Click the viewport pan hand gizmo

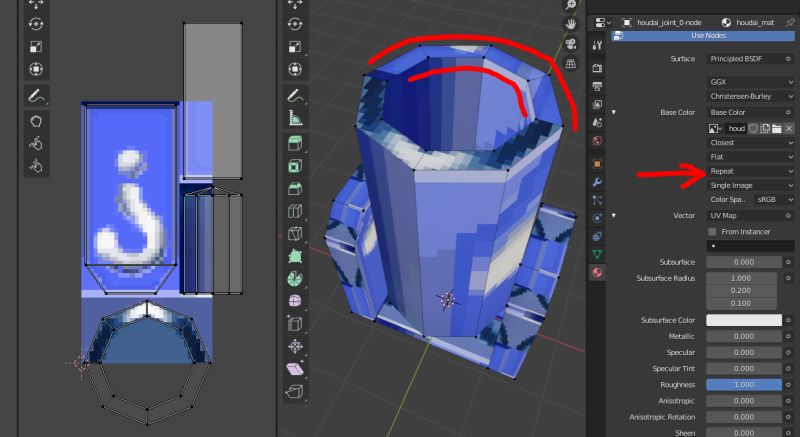coord(570,24)
